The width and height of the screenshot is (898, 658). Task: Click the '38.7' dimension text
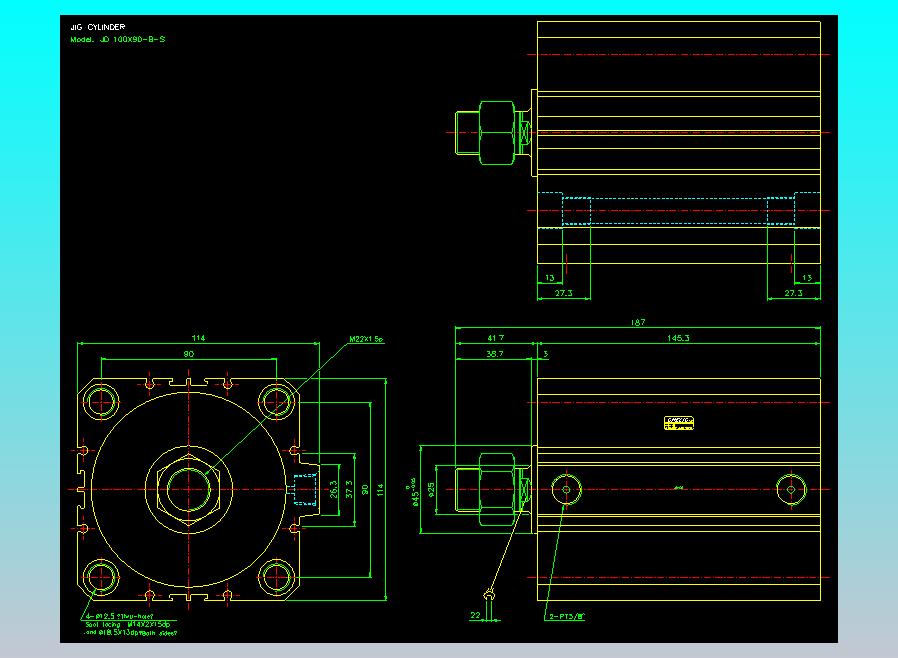coord(495,354)
